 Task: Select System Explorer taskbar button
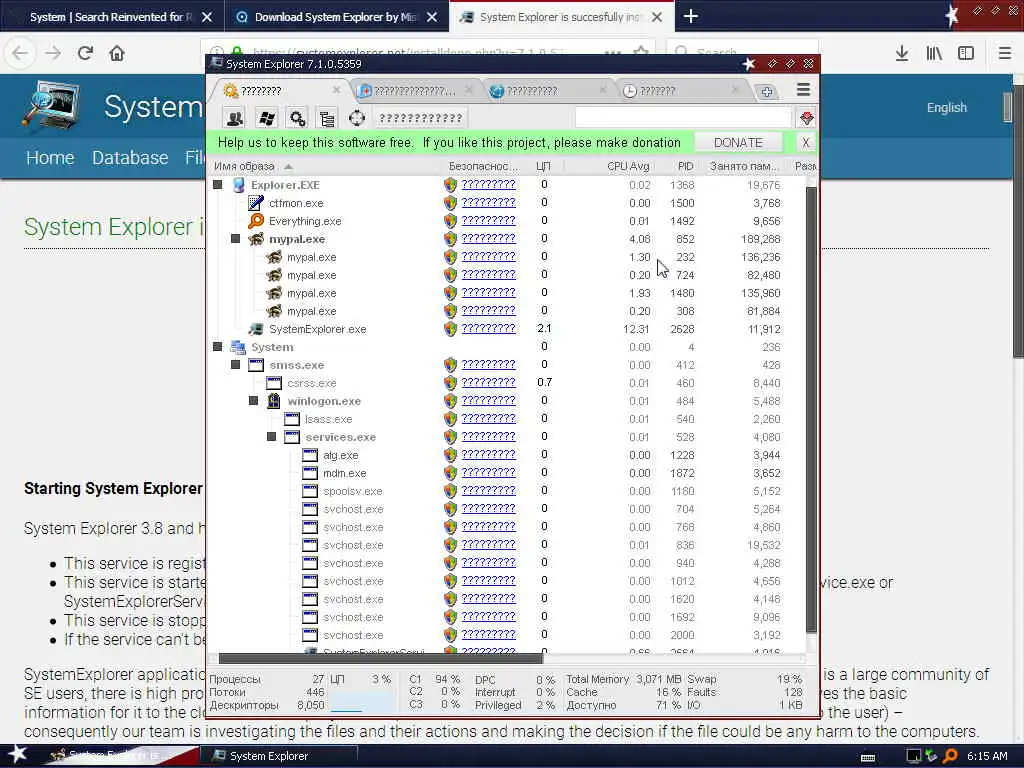pos(278,756)
